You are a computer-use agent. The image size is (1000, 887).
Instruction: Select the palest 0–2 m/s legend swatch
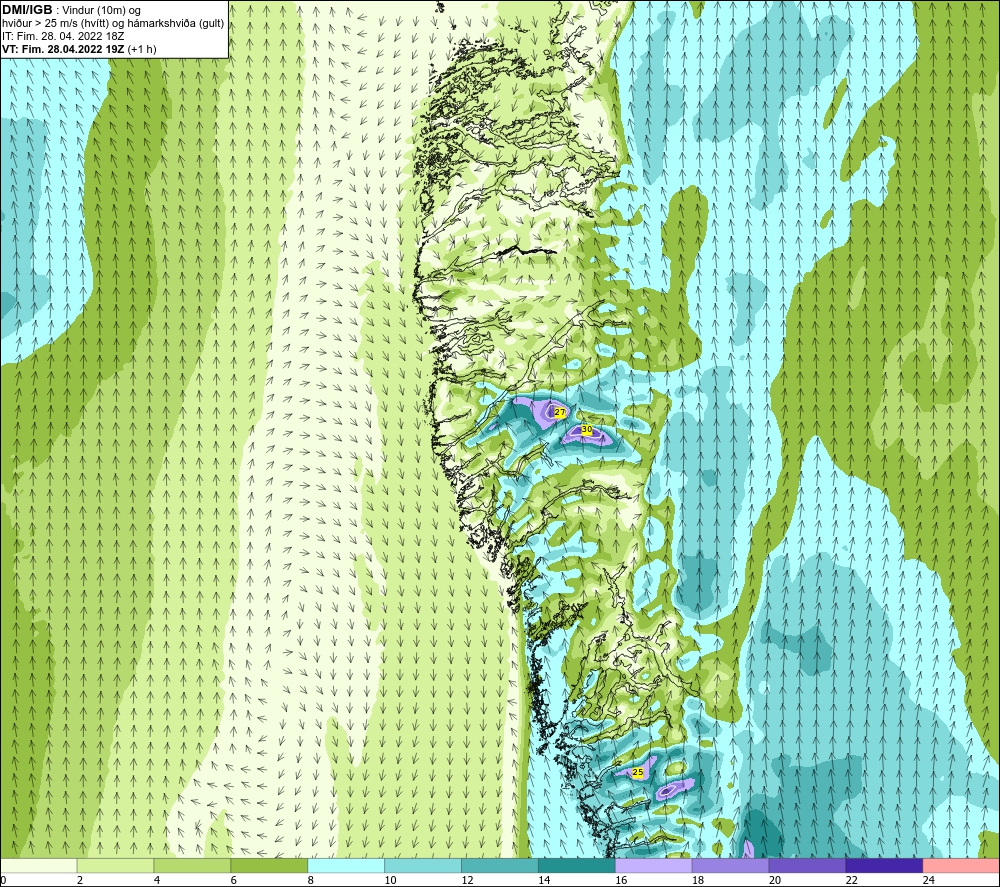tap(39, 866)
